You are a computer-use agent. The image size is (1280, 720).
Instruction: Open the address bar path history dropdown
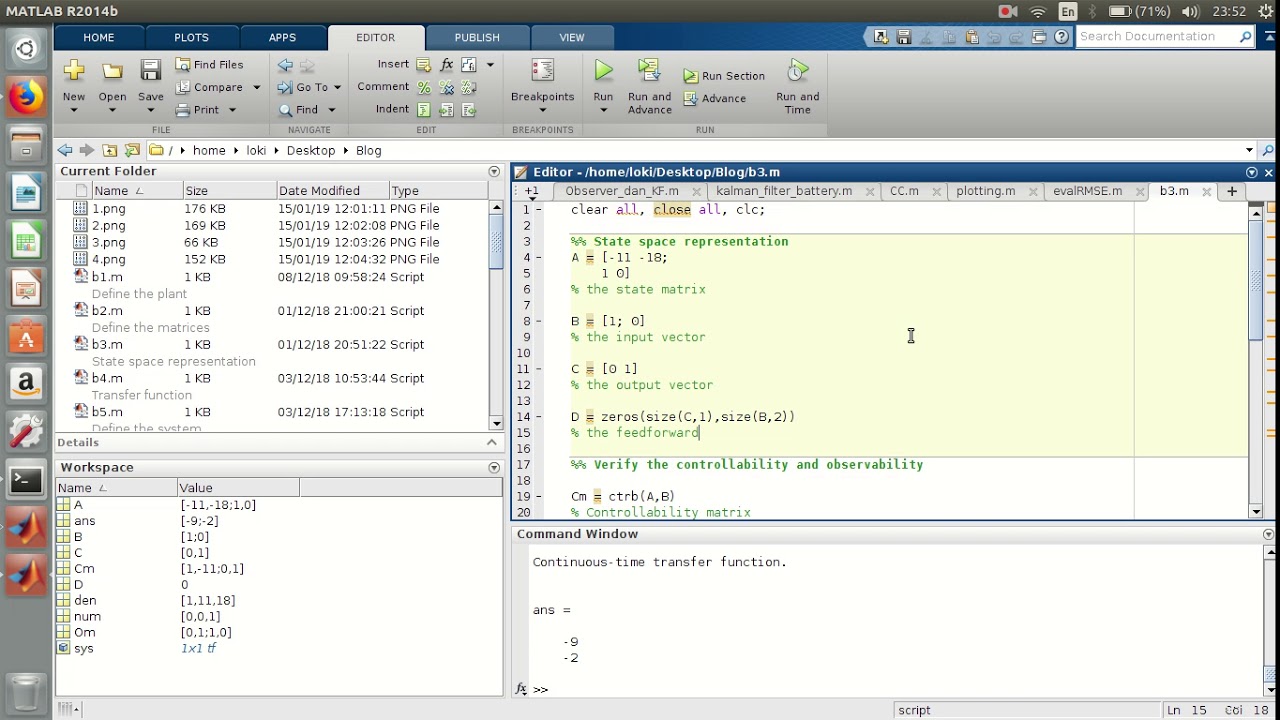click(1250, 150)
